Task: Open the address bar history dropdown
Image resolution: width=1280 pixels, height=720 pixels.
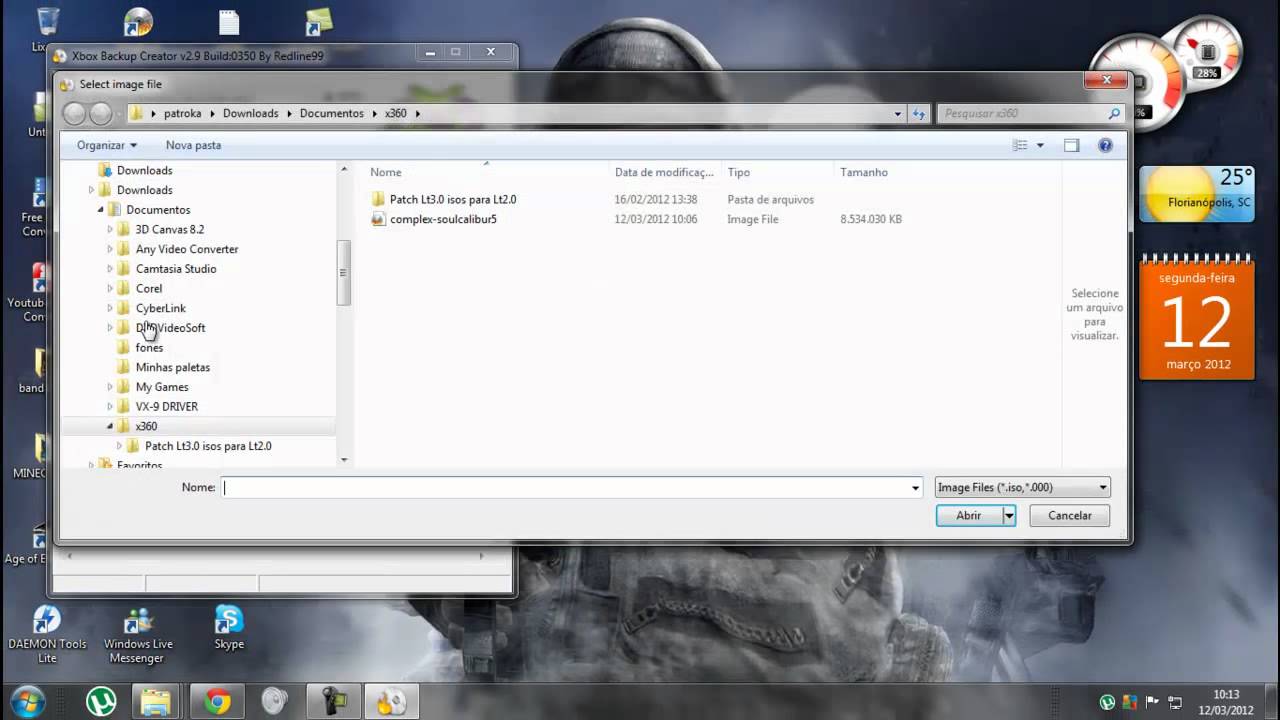Action: [898, 114]
